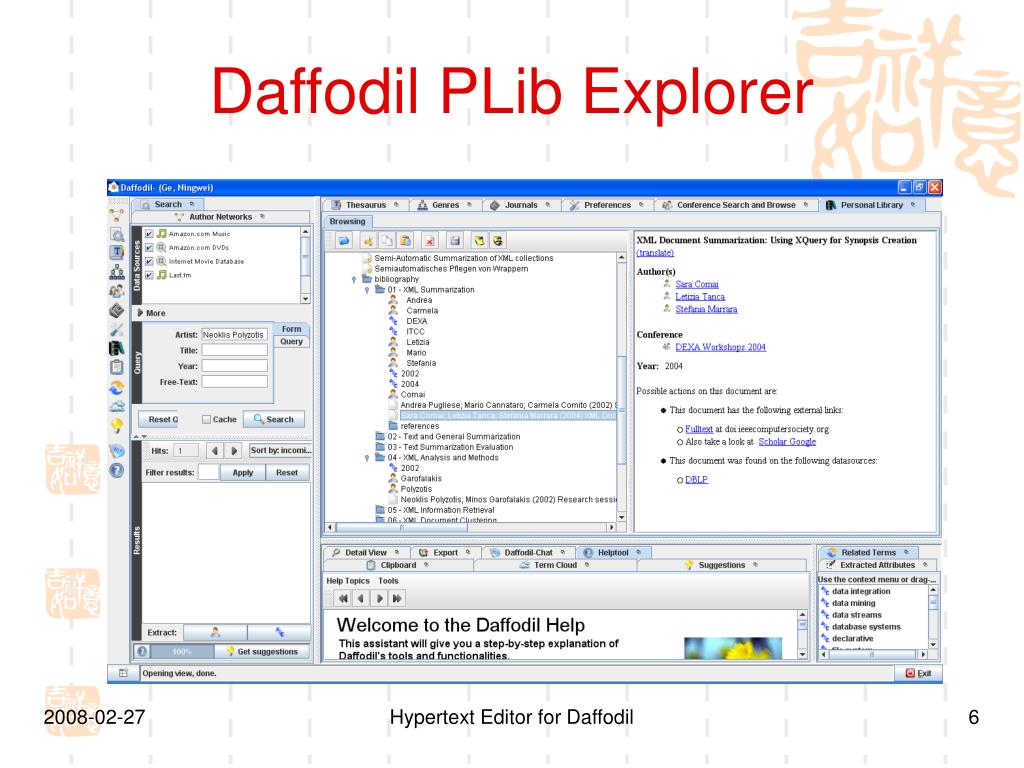Select the references folder in tree

click(x=414, y=426)
